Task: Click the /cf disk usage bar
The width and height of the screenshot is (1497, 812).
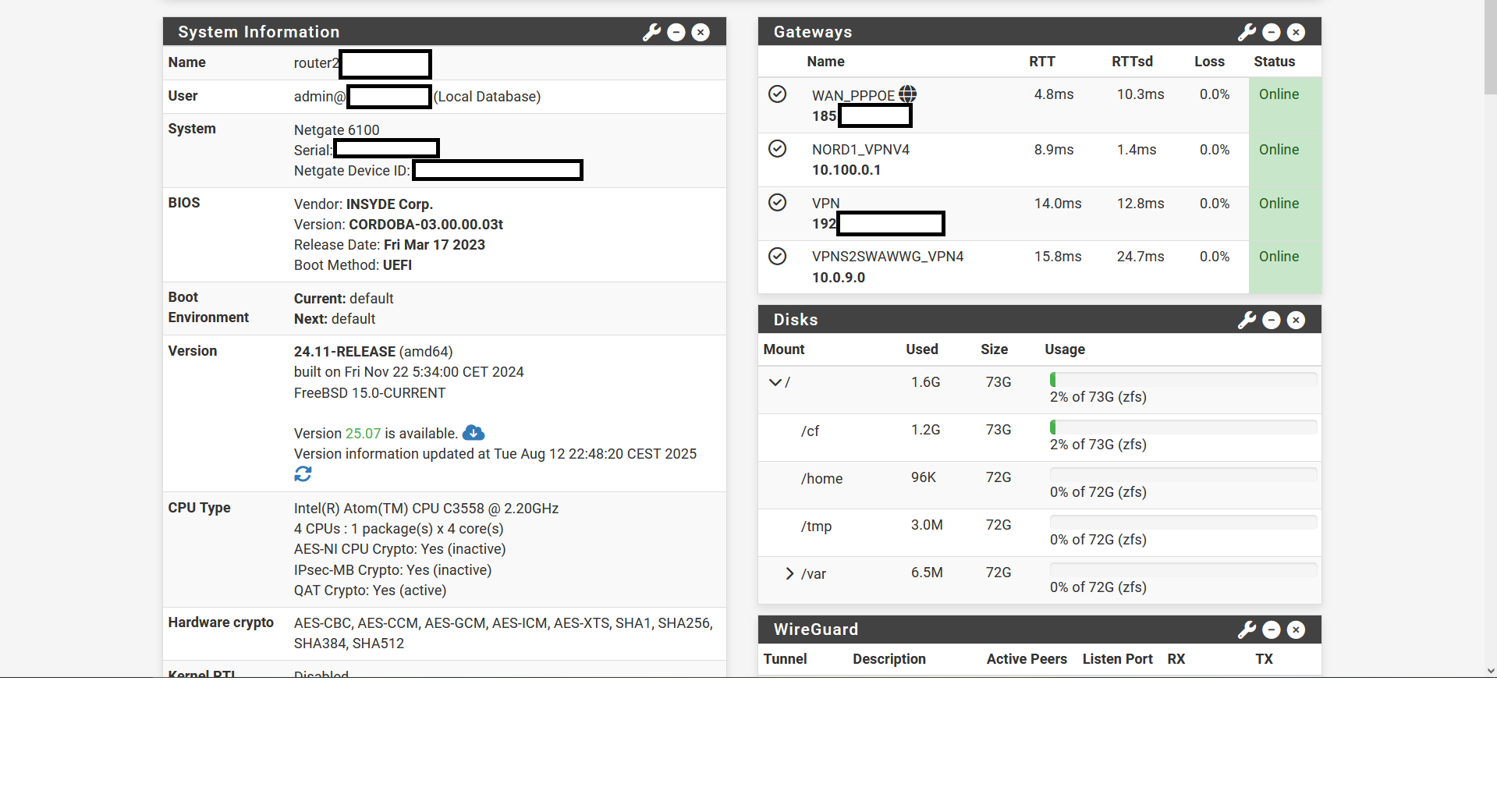Action: [1183, 427]
